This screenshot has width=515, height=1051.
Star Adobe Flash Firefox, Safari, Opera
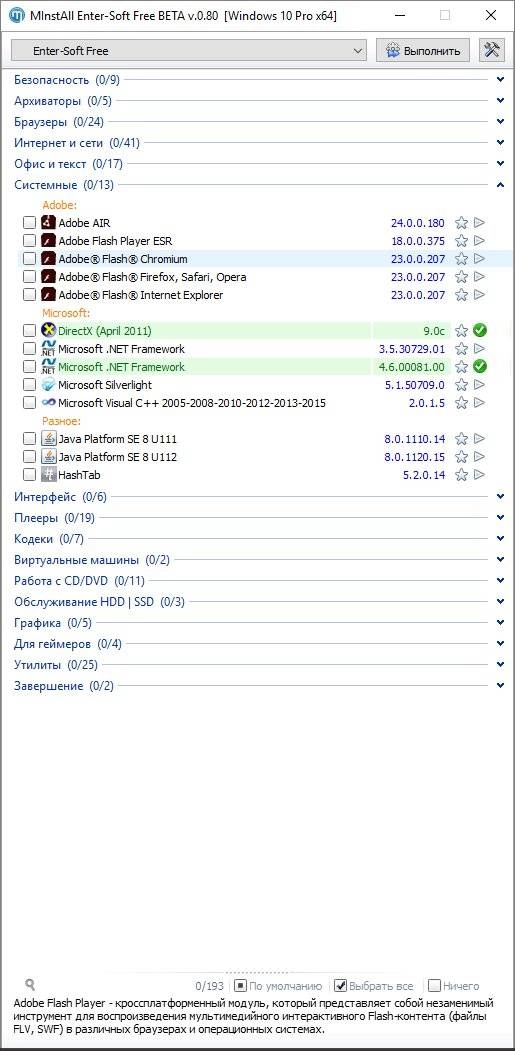click(x=461, y=277)
